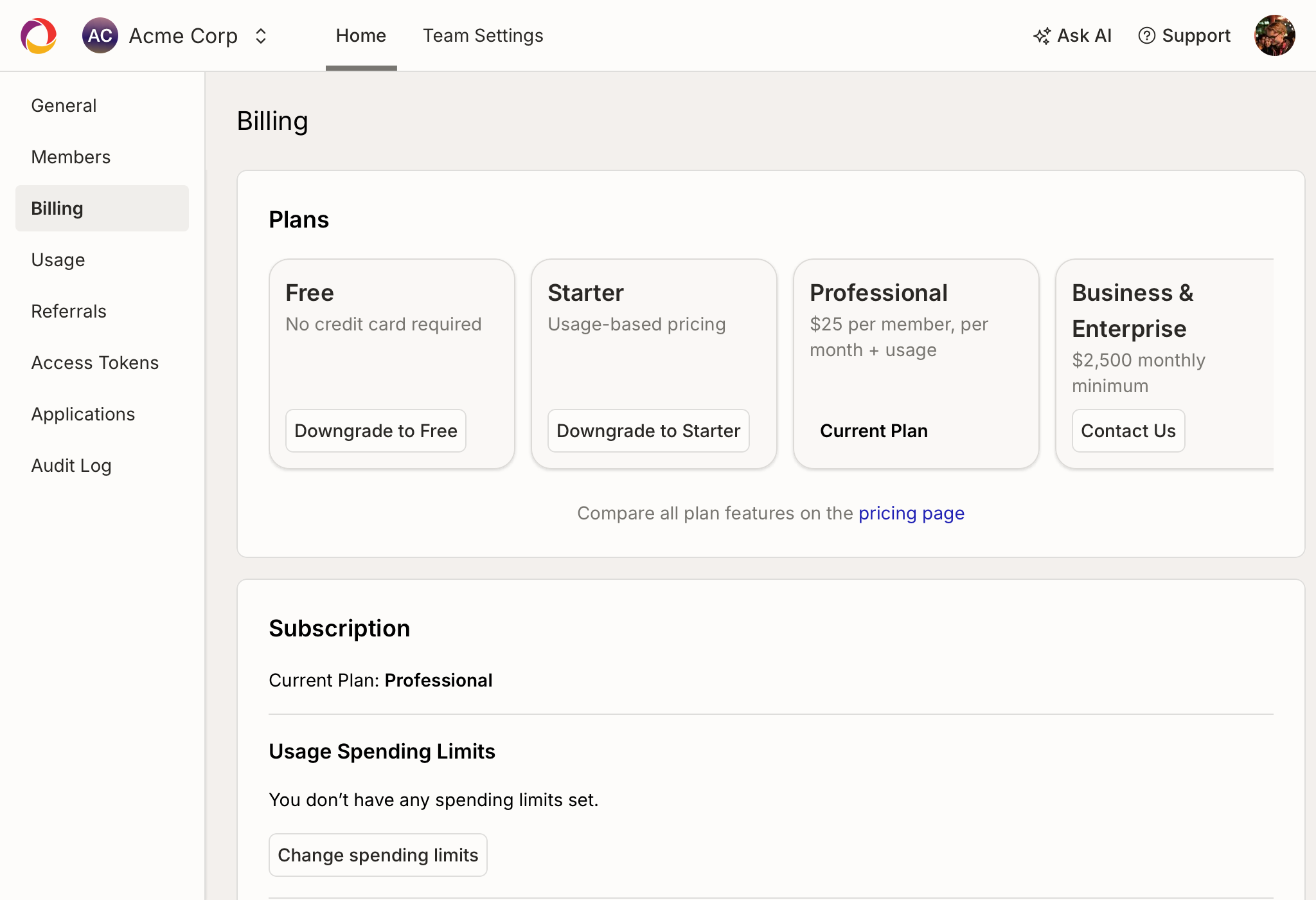Open the Team Settings tab
The image size is (1316, 900).
pyautogui.click(x=483, y=35)
